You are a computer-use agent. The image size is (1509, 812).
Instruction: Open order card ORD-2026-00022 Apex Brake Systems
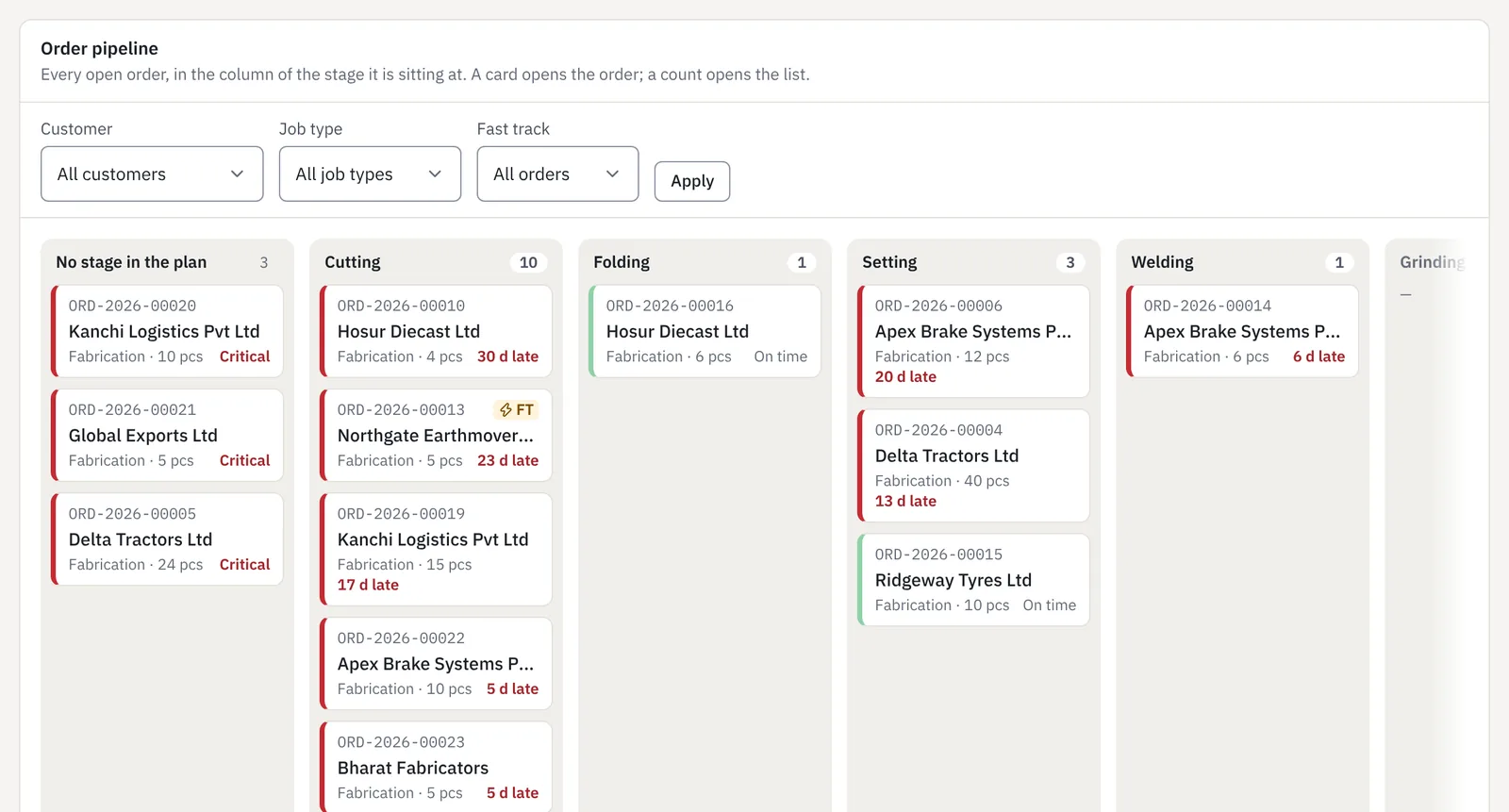[436, 663]
